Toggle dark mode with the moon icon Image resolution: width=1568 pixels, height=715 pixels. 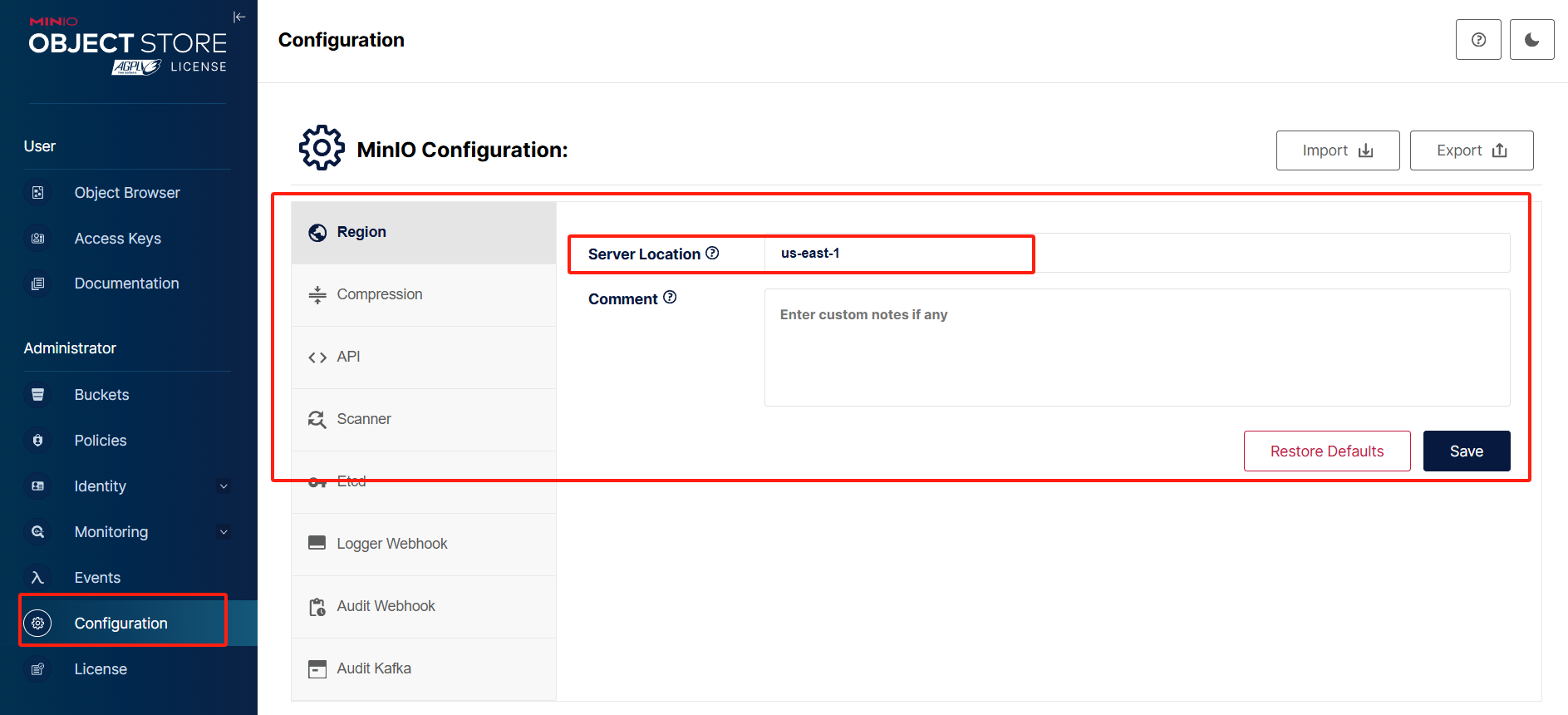(x=1531, y=40)
